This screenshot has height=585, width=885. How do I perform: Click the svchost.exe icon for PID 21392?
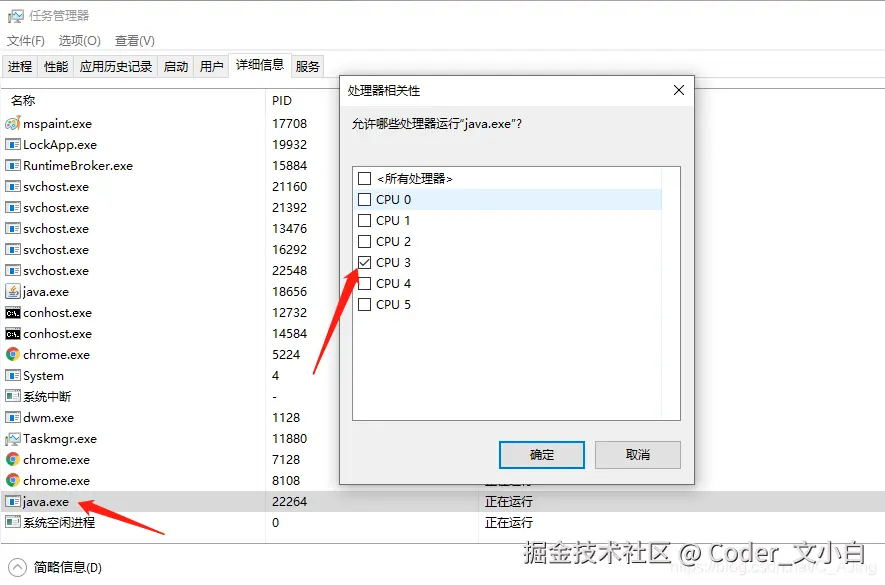13,208
